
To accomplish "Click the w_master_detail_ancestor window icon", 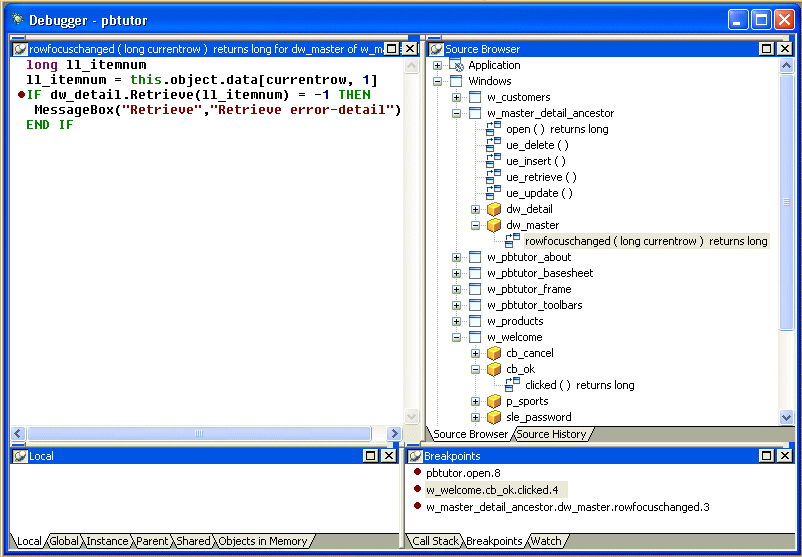I will [x=475, y=113].
